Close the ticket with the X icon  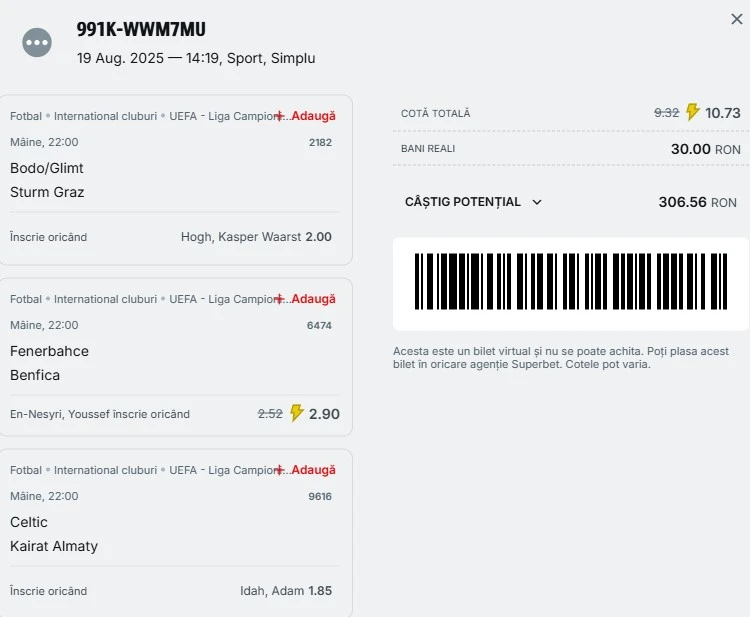point(737,19)
